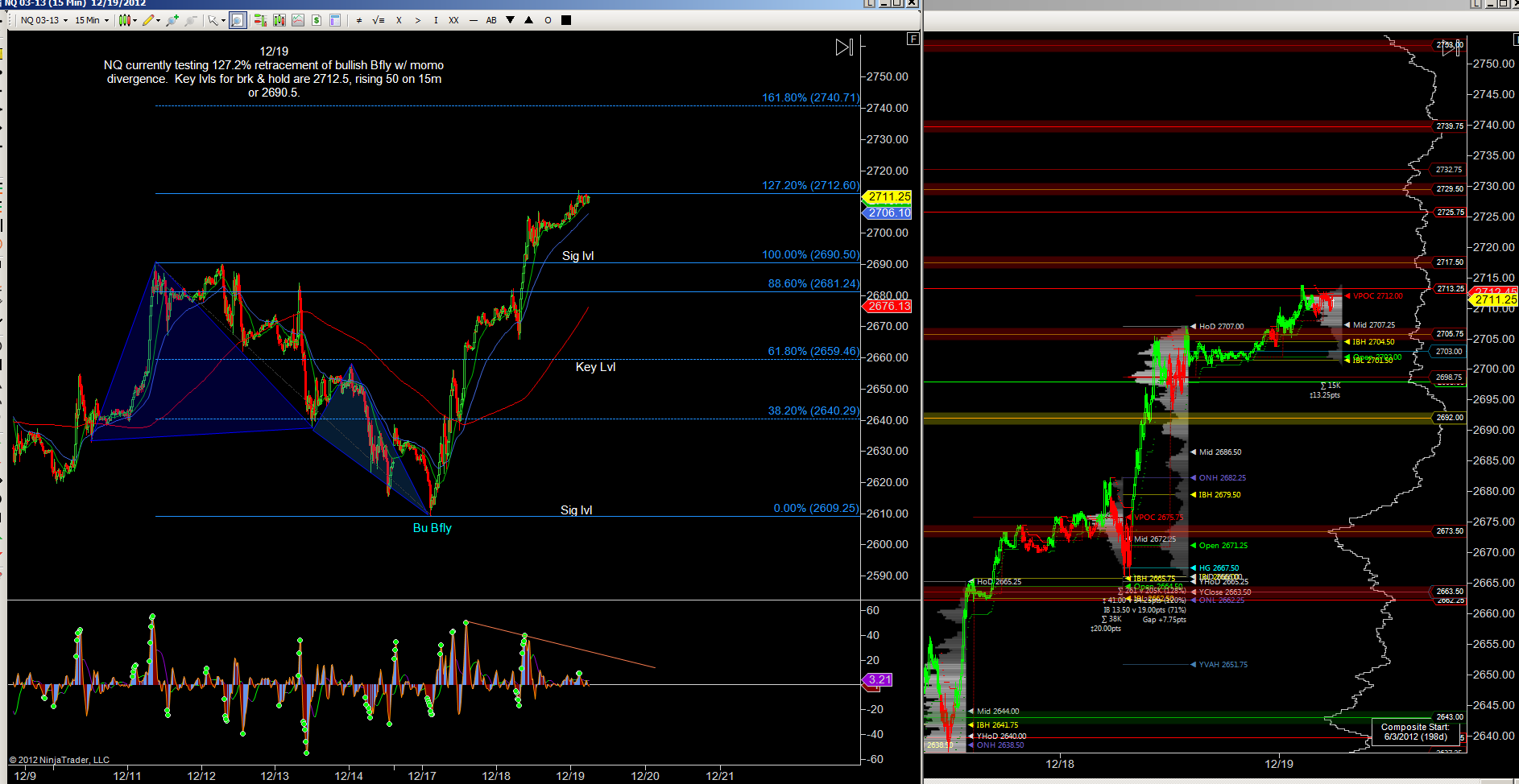Expand the 15 Min interval selector
Viewport: 1519px width, 784px height.
point(91,20)
